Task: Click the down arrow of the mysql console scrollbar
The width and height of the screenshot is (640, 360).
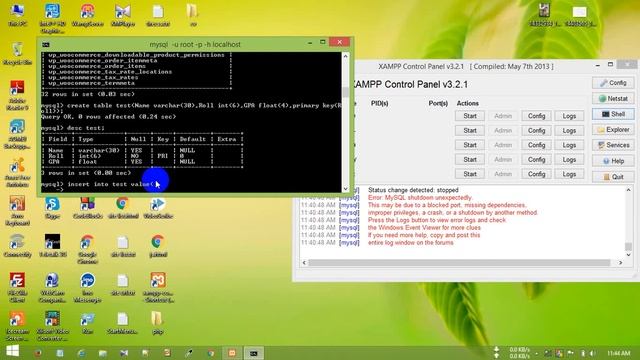Action: (345, 189)
